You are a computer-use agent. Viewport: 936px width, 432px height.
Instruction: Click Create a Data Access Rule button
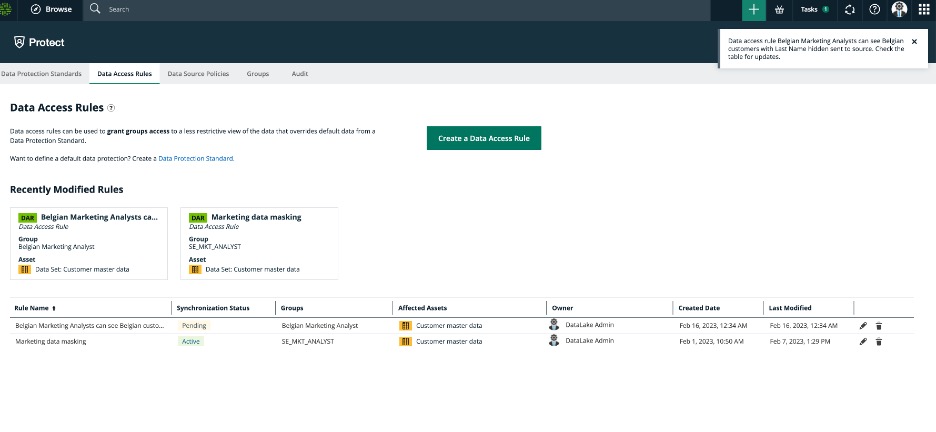tap(484, 138)
